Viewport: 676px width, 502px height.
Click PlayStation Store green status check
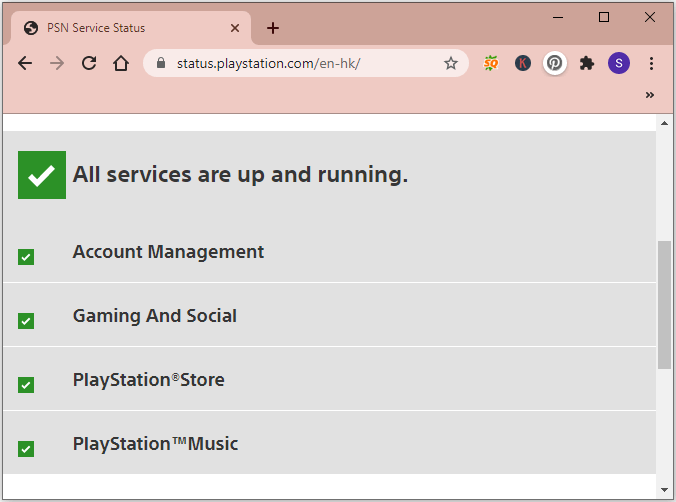(x=26, y=385)
